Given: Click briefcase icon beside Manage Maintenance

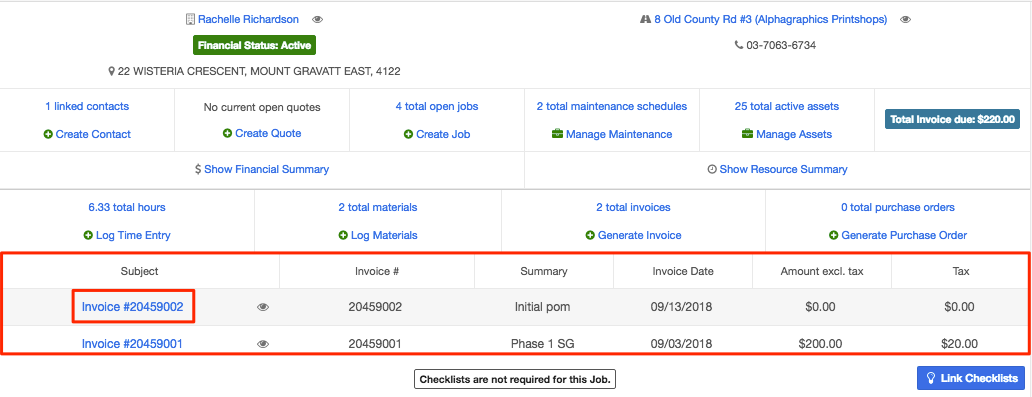Looking at the screenshot, I should (557, 134).
